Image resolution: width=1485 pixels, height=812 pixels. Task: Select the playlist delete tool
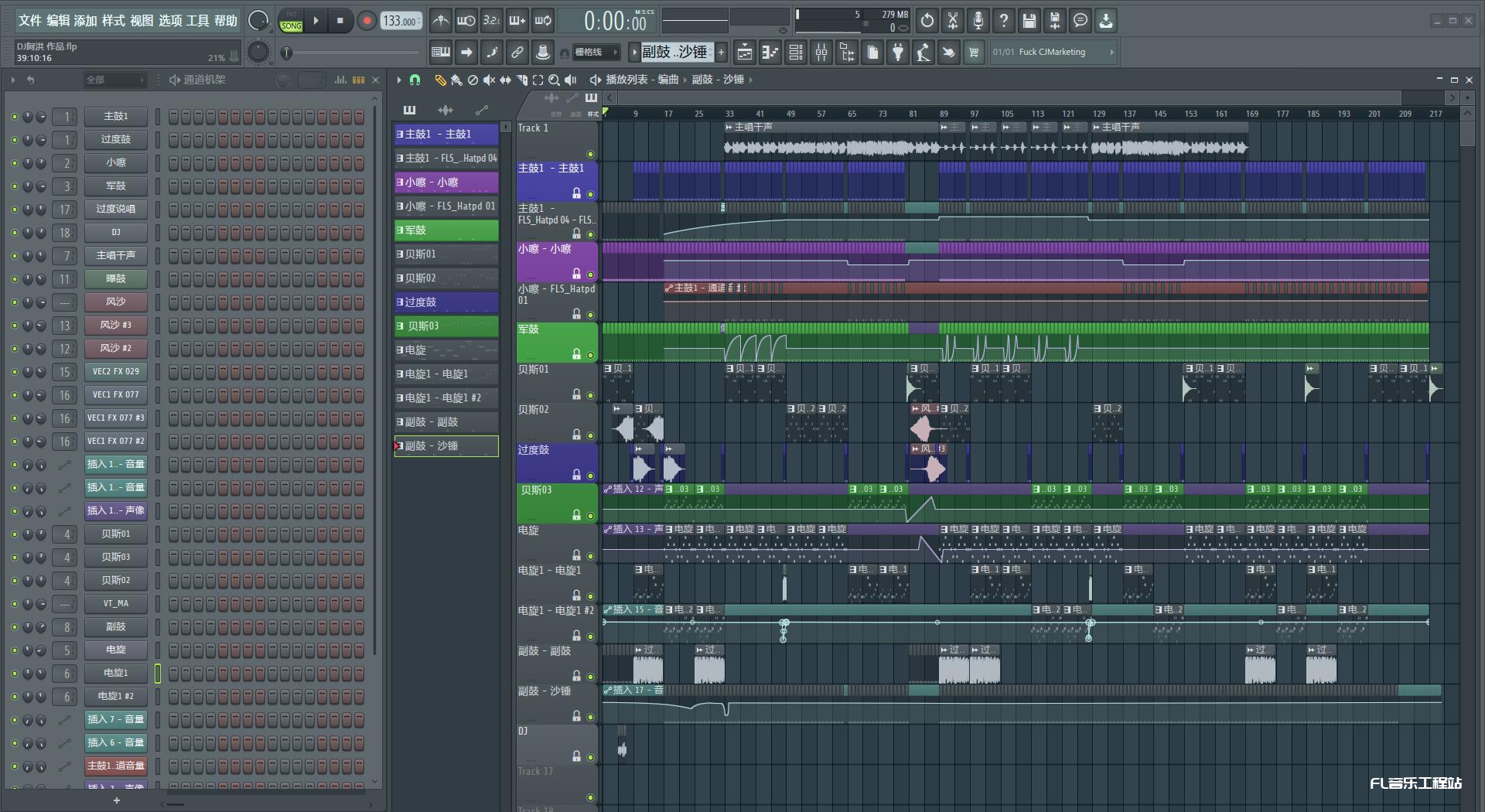[x=473, y=80]
